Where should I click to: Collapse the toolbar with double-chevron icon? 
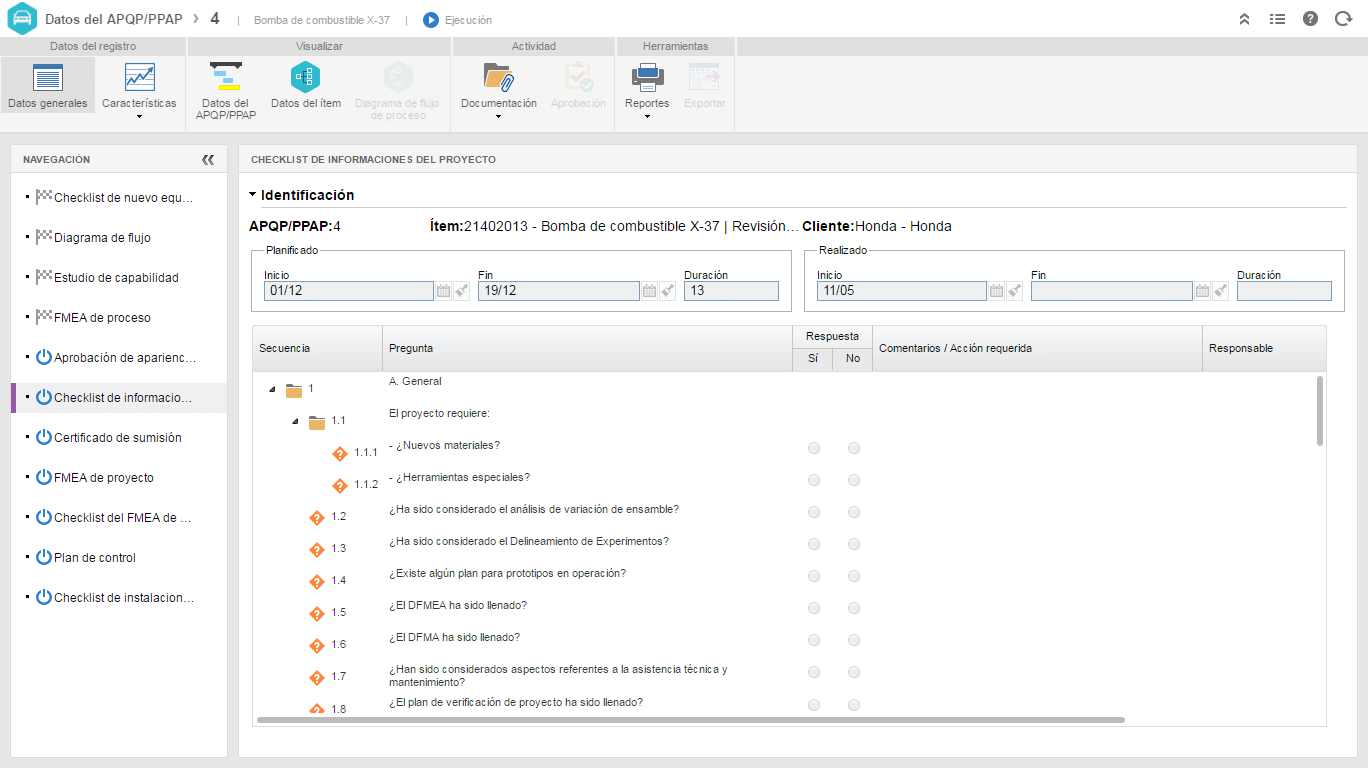1244,19
